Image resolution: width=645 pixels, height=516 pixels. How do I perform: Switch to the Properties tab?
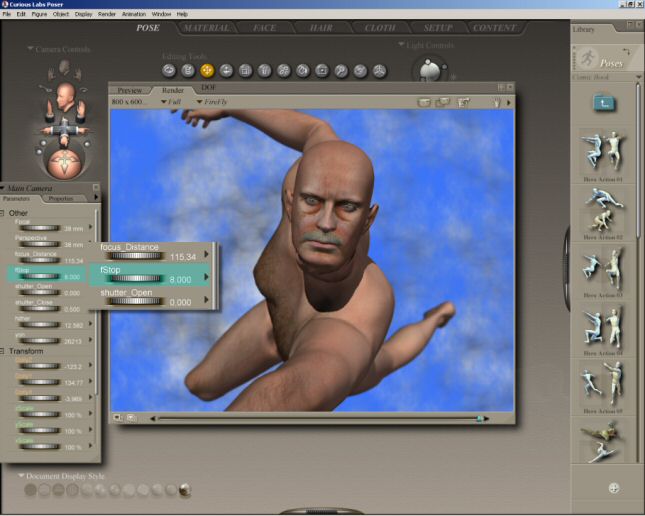61,199
